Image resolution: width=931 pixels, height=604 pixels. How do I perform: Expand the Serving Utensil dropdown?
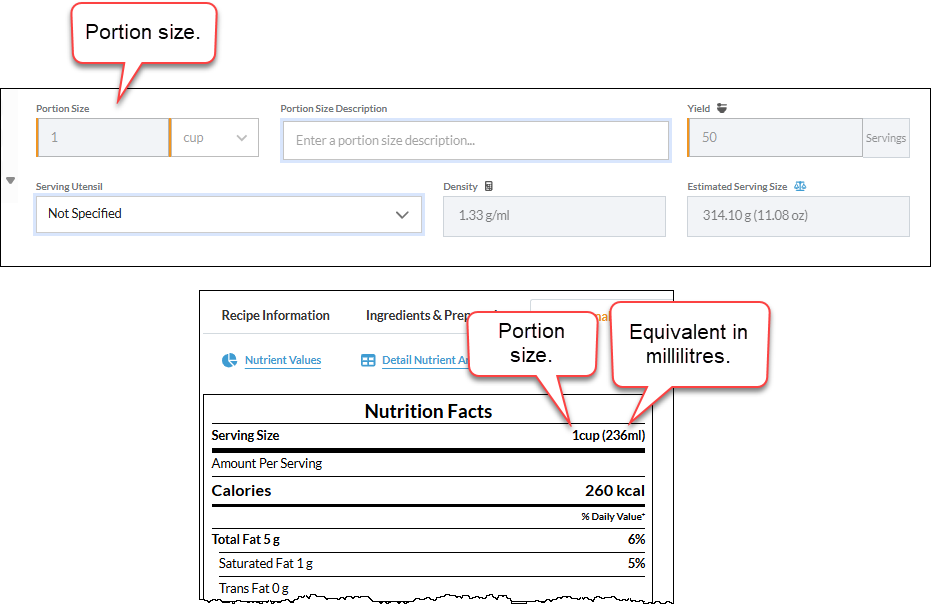229,214
